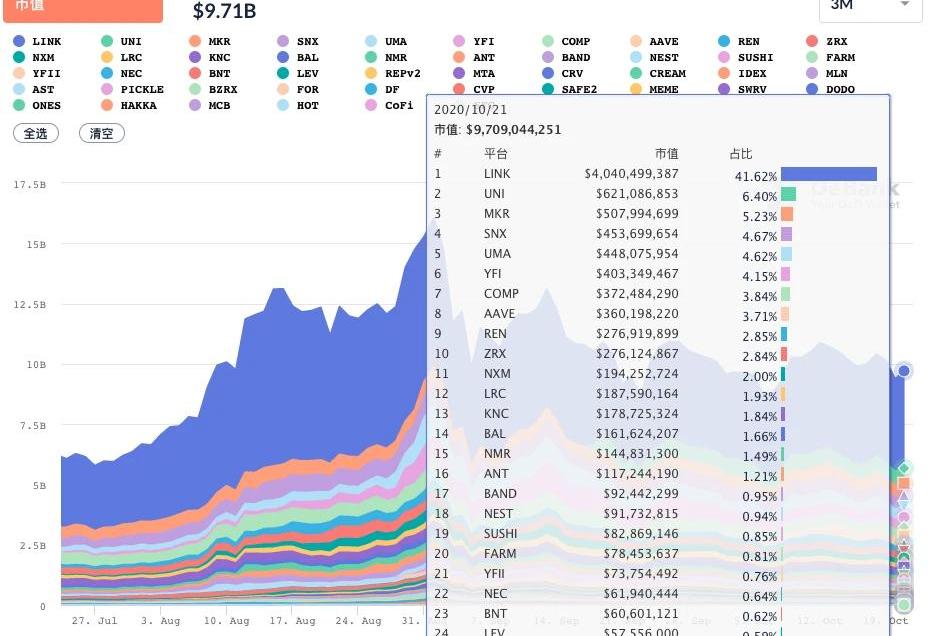Toggle the CREAM legend item
This screenshot has width=934, height=636.
point(667,74)
